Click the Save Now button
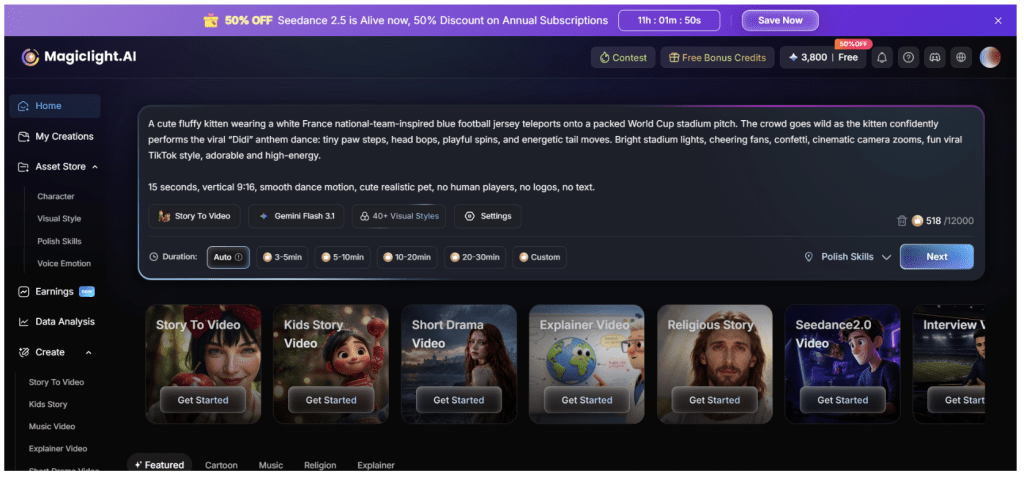Screen dimensions: 1024x480 pos(780,20)
